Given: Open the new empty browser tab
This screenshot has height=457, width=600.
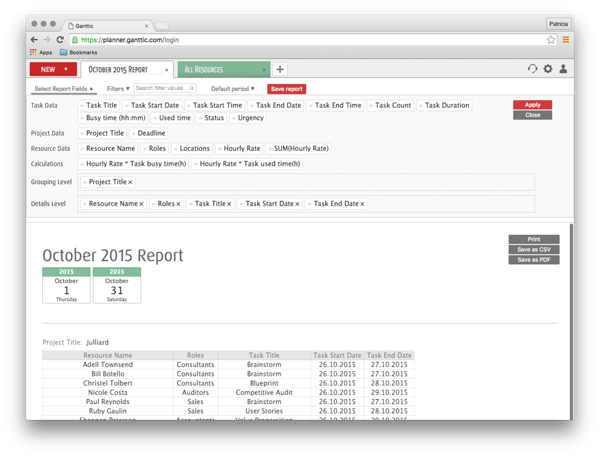Looking at the screenshot, I should click(161, 26).
